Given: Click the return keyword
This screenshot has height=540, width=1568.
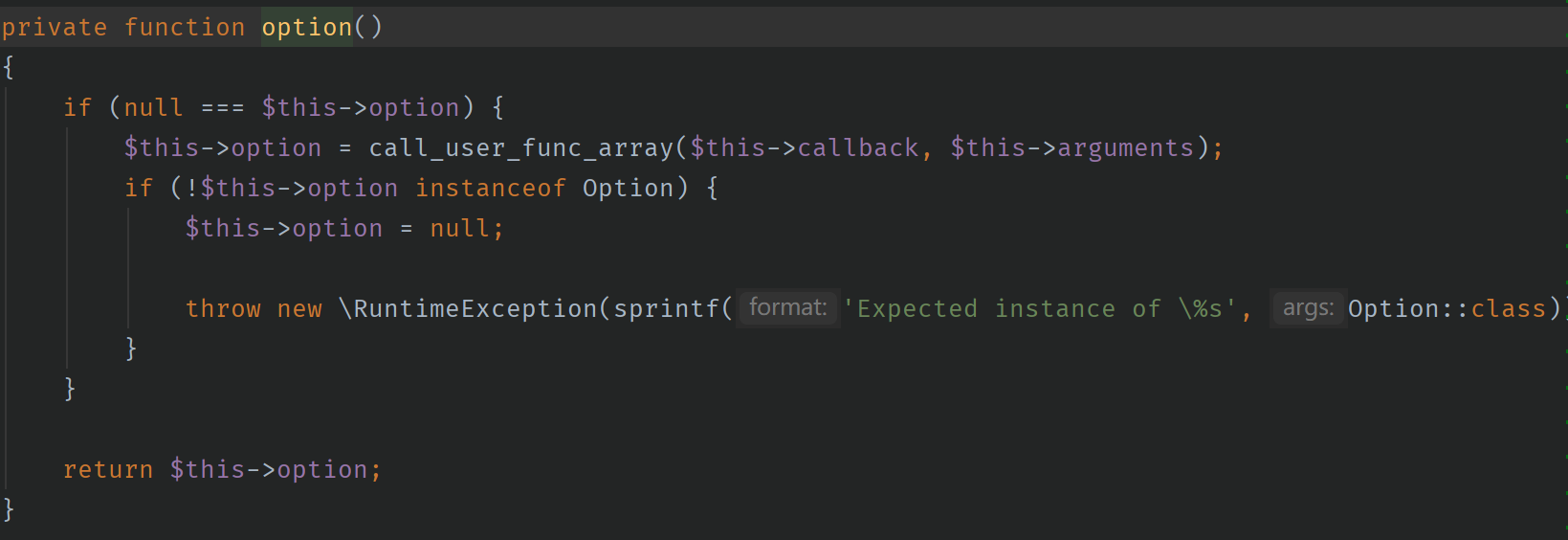Looking at the screenshot, I should point(108,469).
